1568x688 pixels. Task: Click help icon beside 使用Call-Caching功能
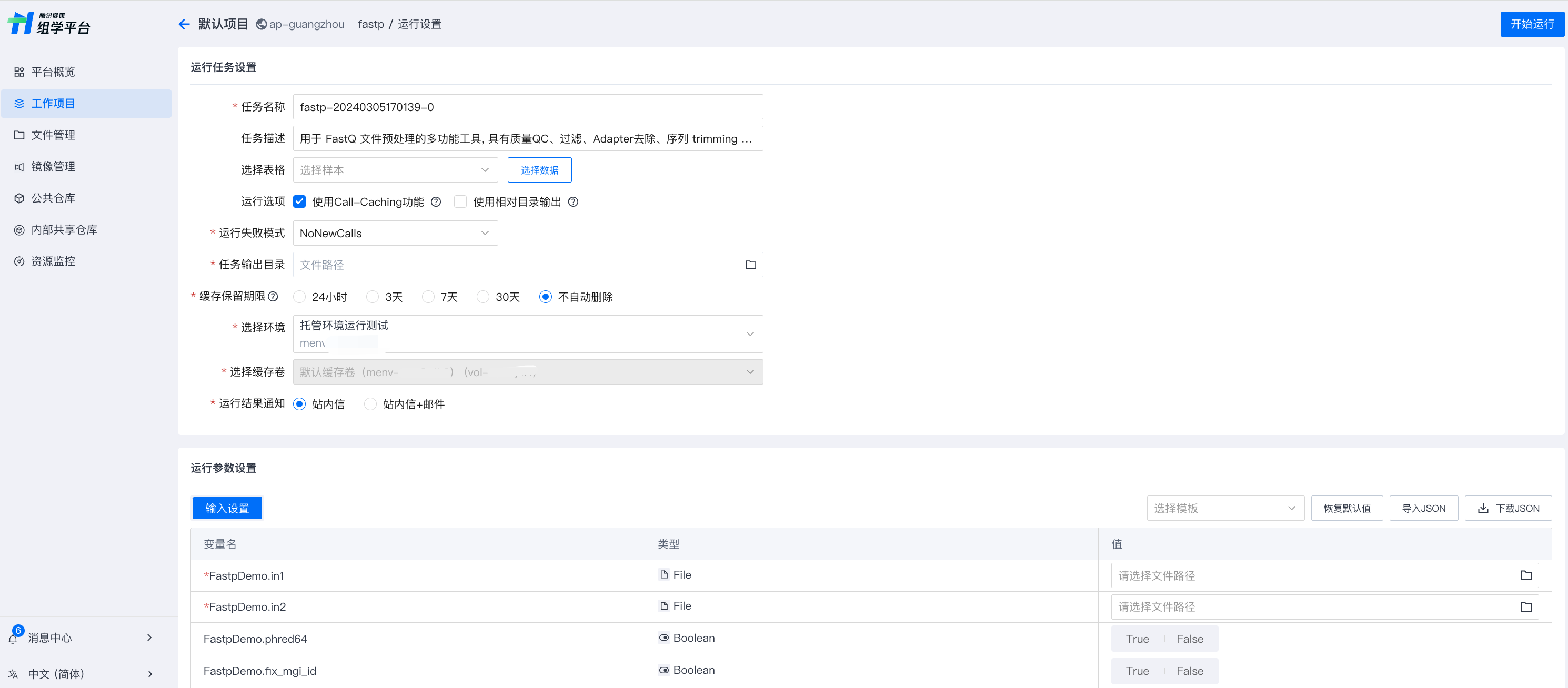[x=436, y=202]
